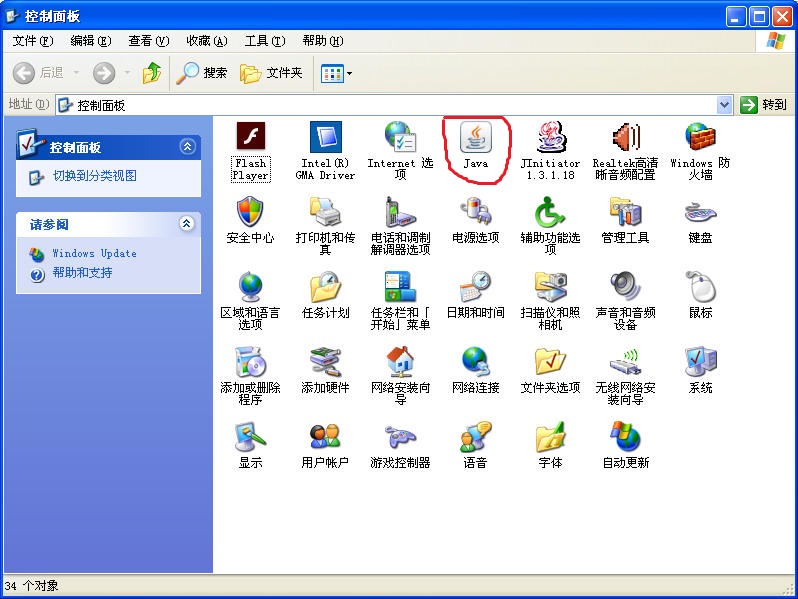Open the 编辑(E) menu
Screen dimensions: 798x599
pos(91,41)
